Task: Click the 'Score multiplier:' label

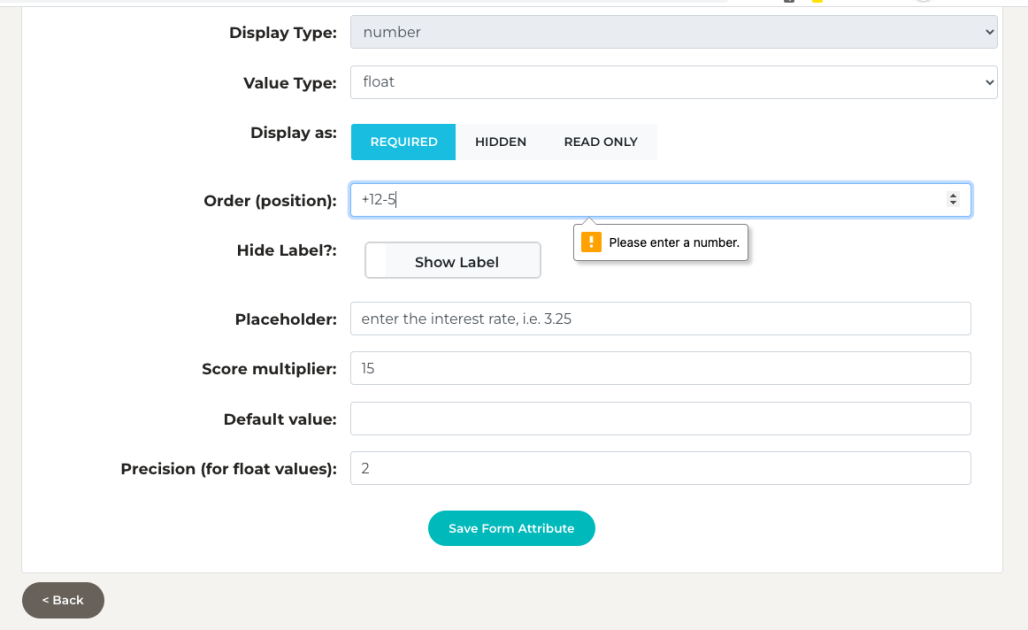Action: 269,369
